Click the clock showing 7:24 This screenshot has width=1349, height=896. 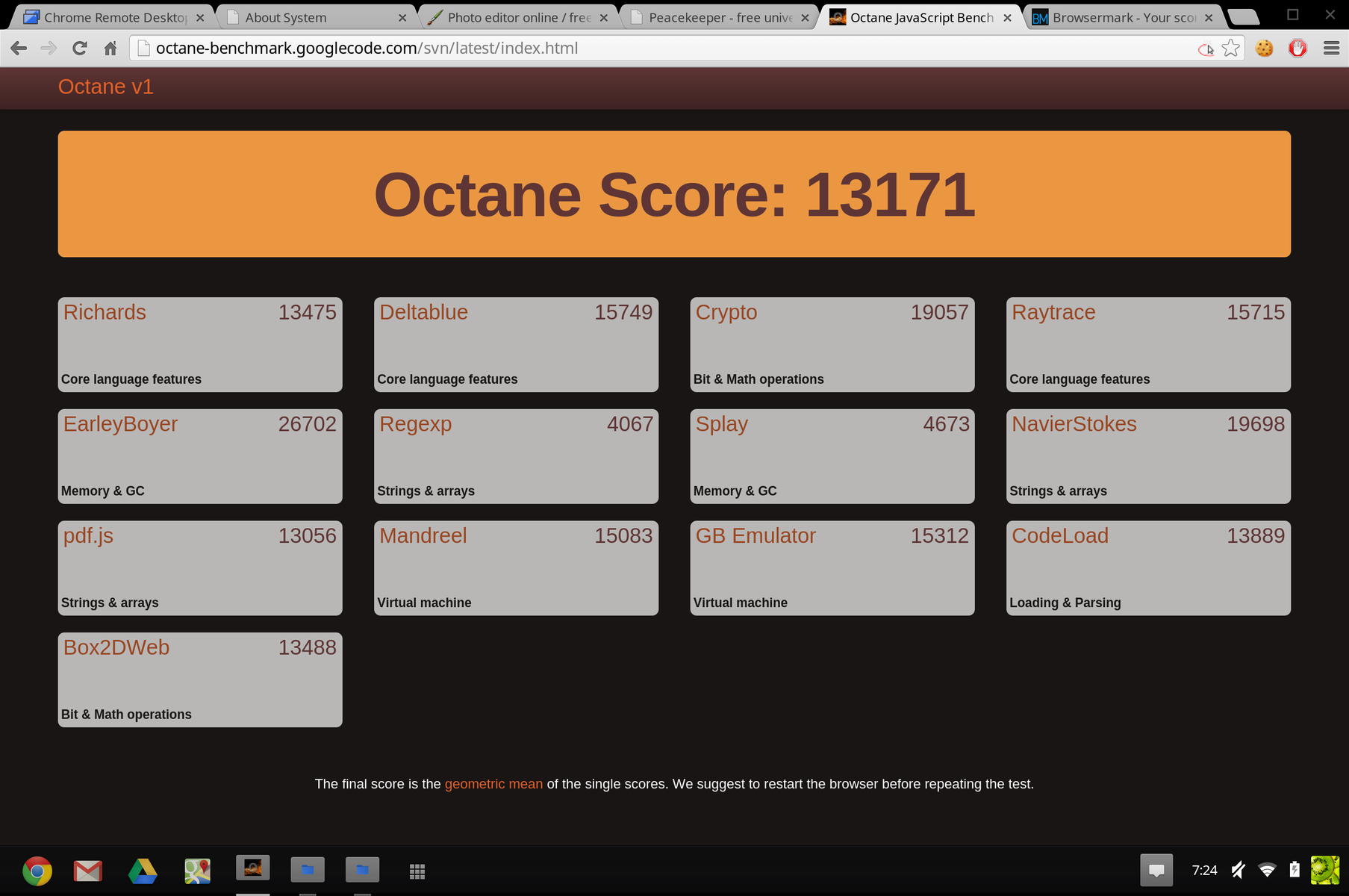pyautogui.click(x=1204, y=871)
